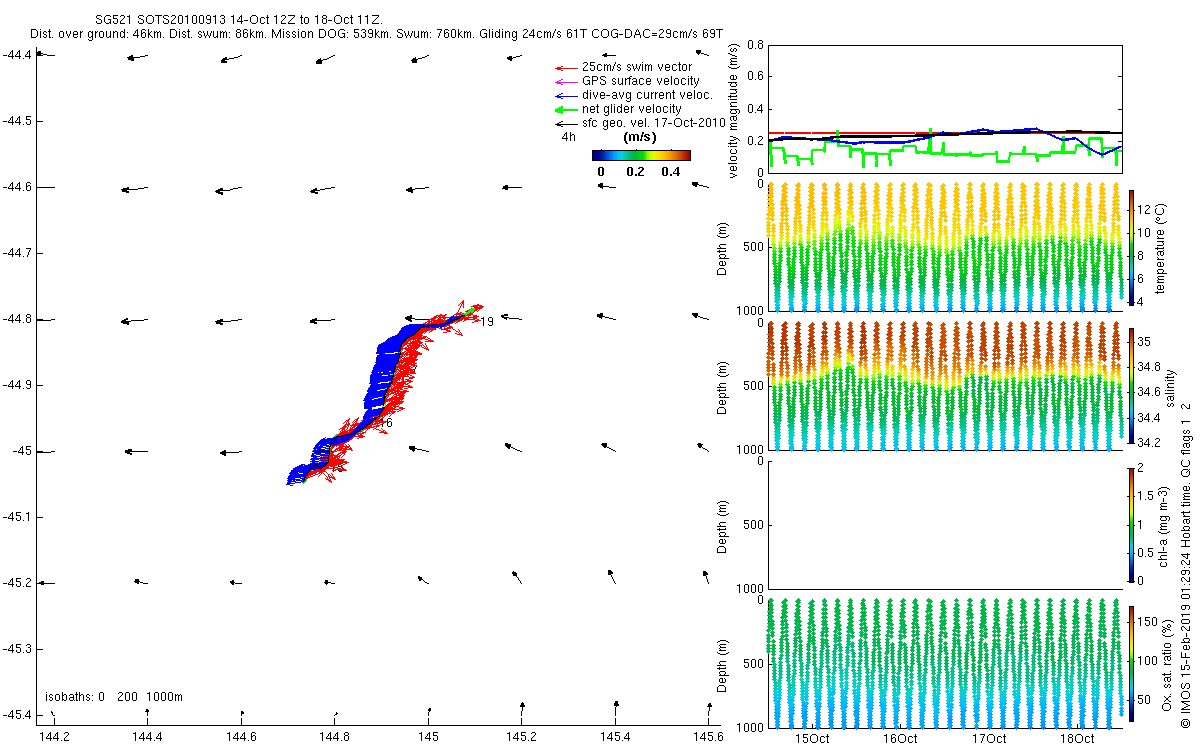Click longitude tick '145.6' on the map
The image size is (1200, 750).
(x=709, y=737)
